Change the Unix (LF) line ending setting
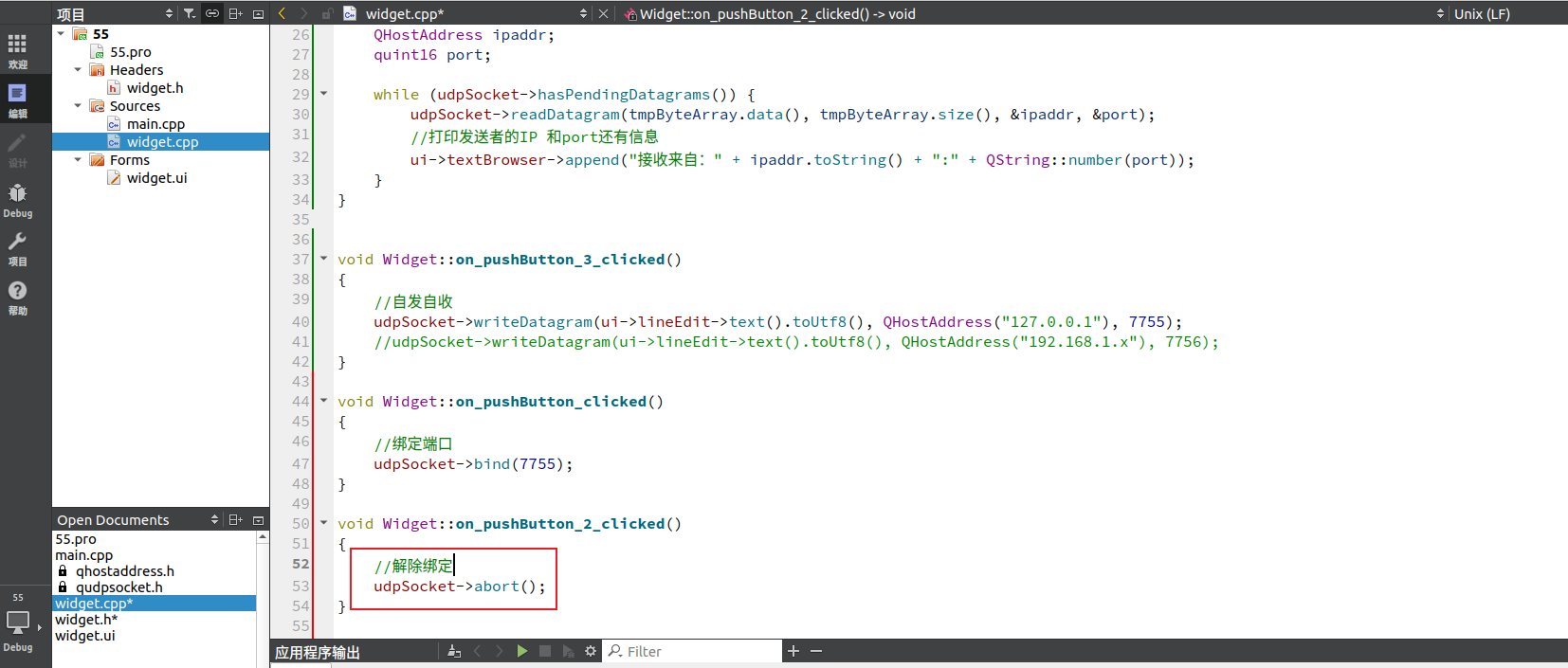This screenshot has height=668, width=1568. 1482,13
